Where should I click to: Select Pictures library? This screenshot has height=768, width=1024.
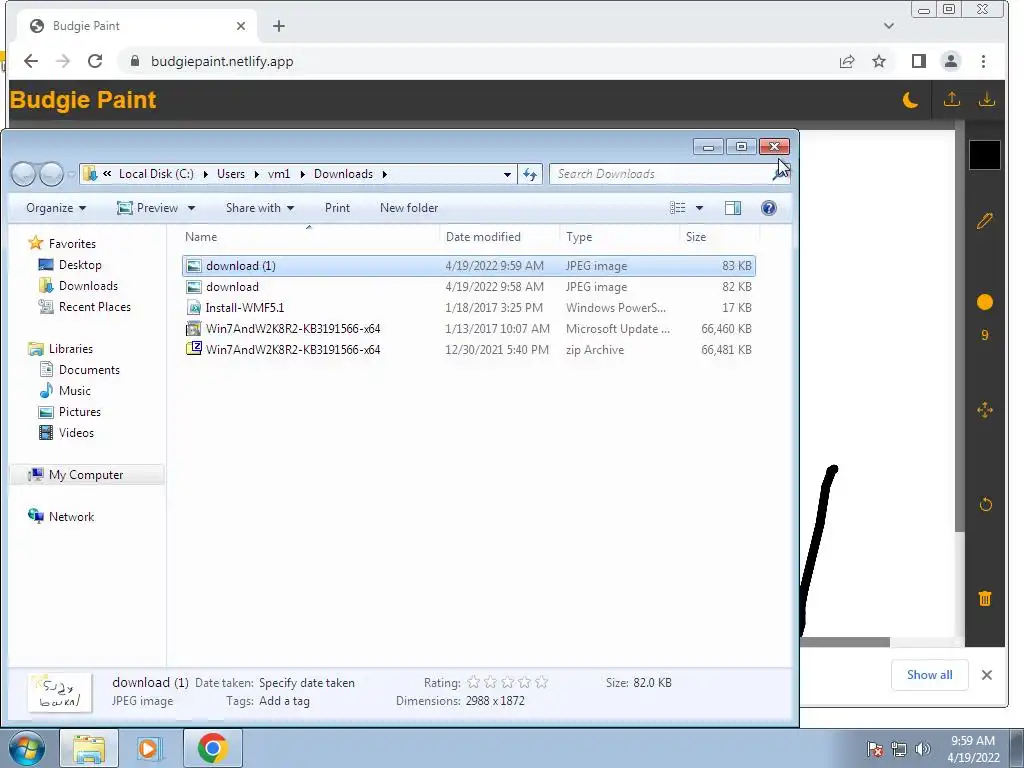[80, 411]
